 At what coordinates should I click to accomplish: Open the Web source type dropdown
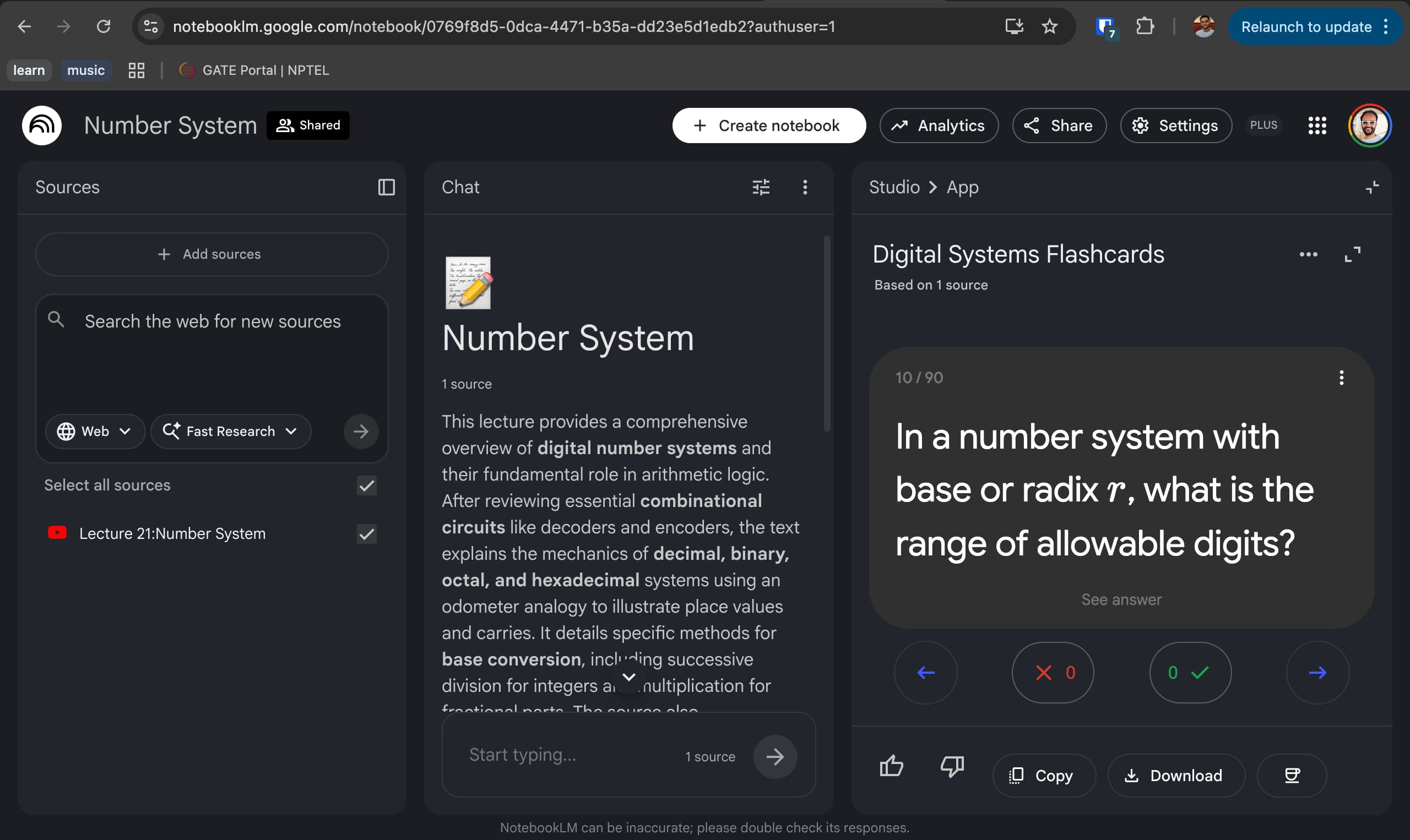95,431
